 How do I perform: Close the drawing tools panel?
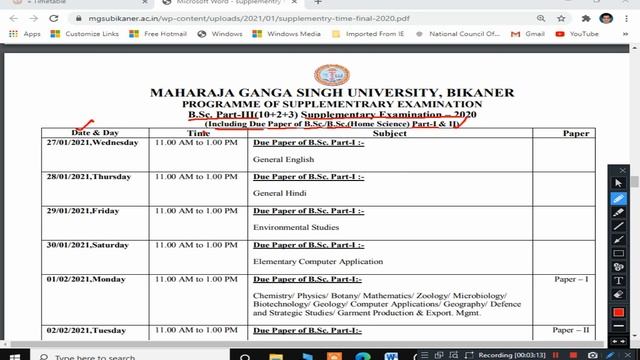(x=622, y=170)
